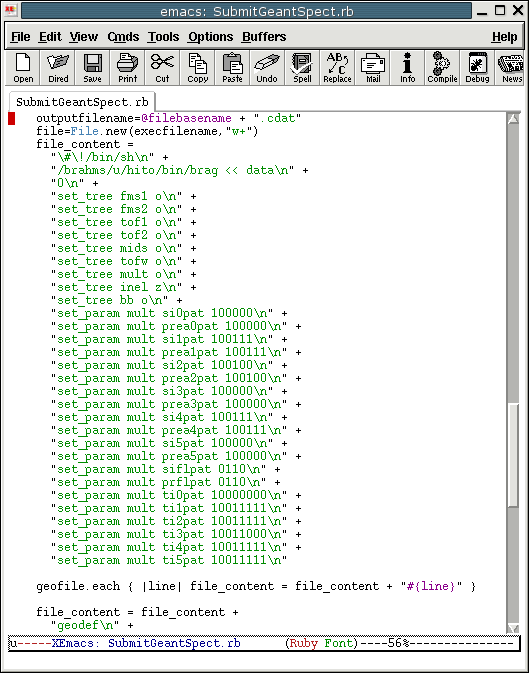Click the XEmacs window menu icon
Screen dimensions: 529x673
pos(11,10)
